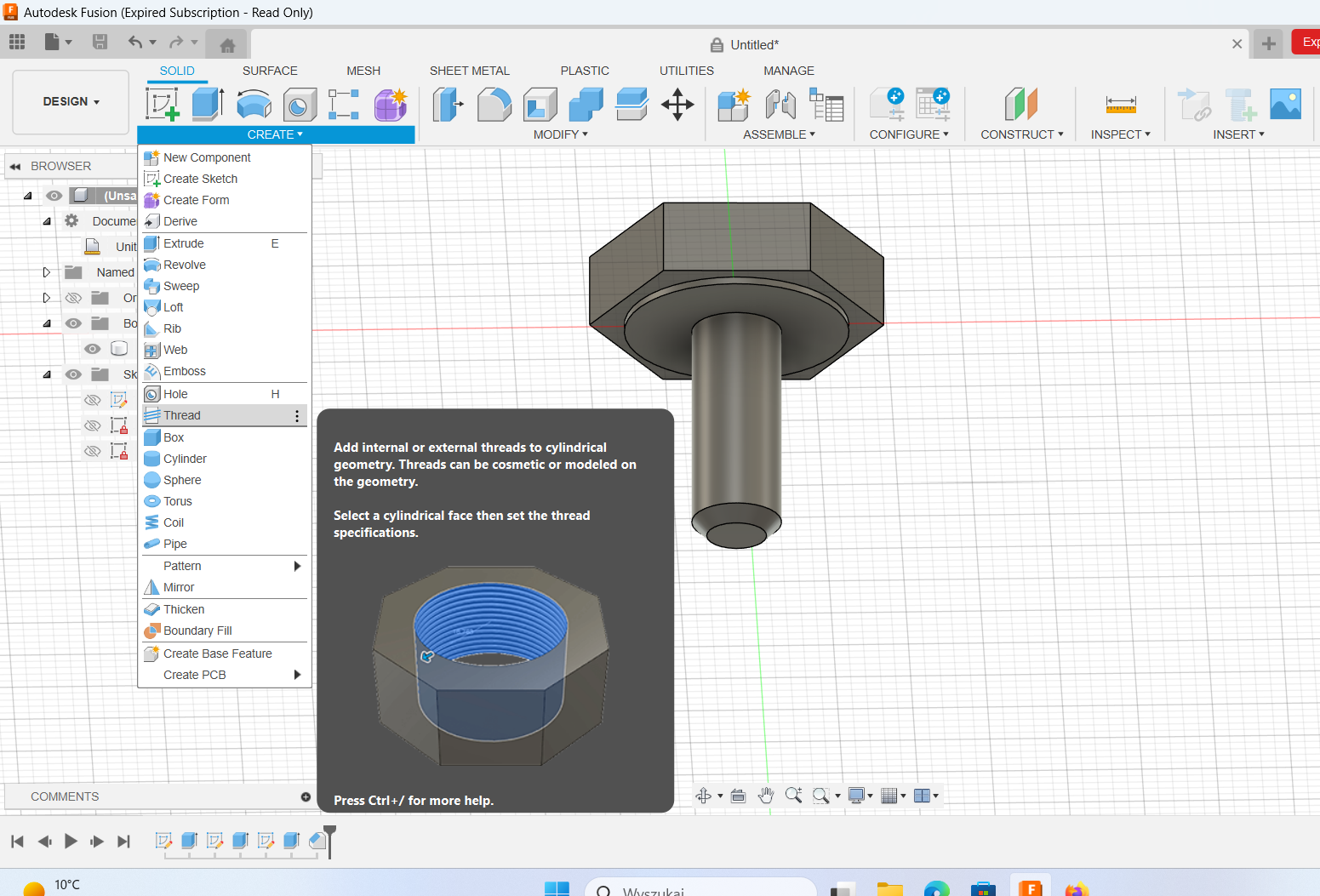Click the New Component assemble icon

(734, 105)
